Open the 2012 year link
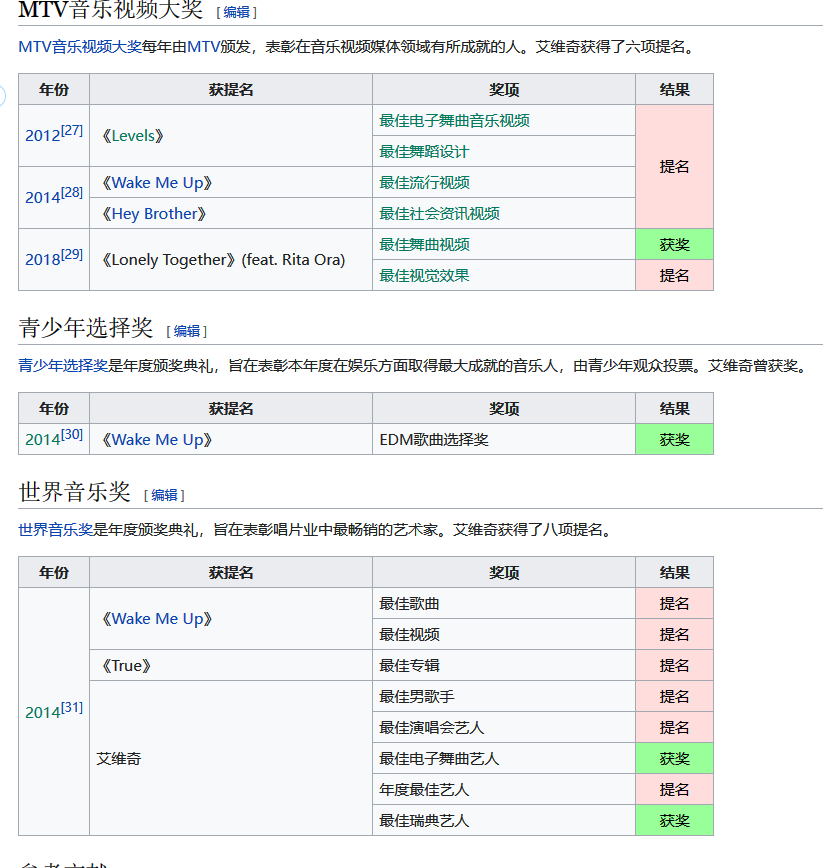This screenshot has width=823, height=868. point(43,136)
